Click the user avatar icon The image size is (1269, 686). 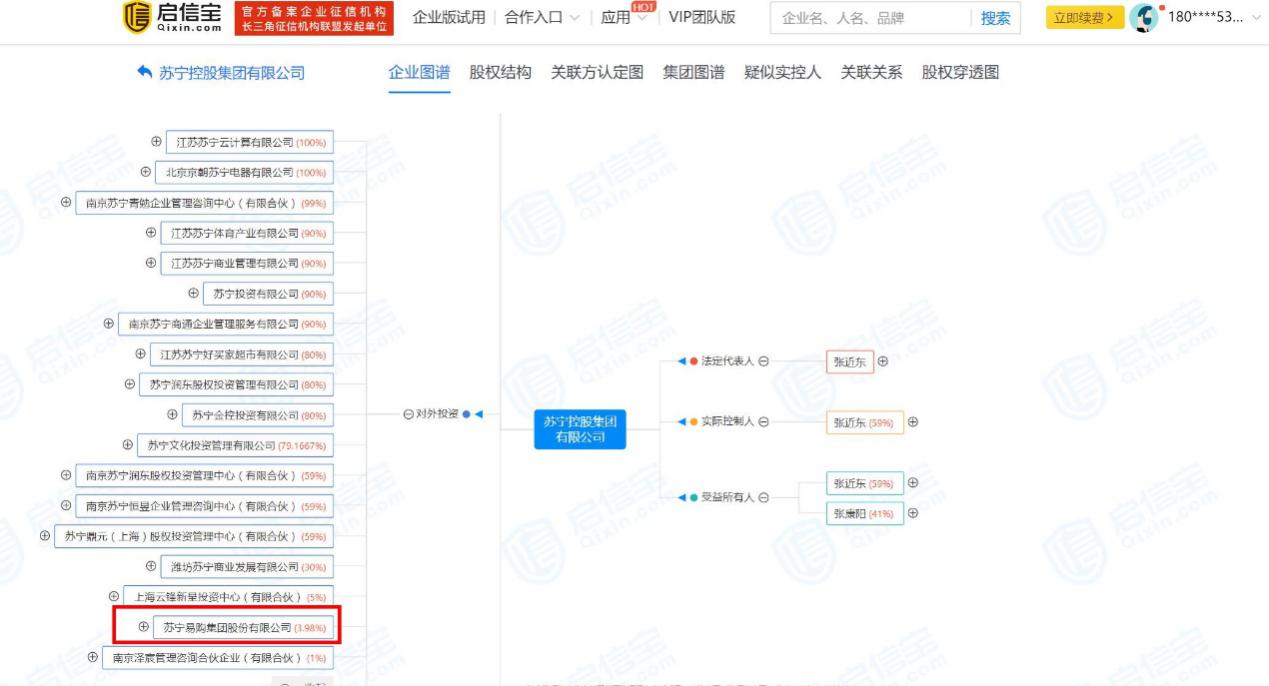(x=1145, y=18)
